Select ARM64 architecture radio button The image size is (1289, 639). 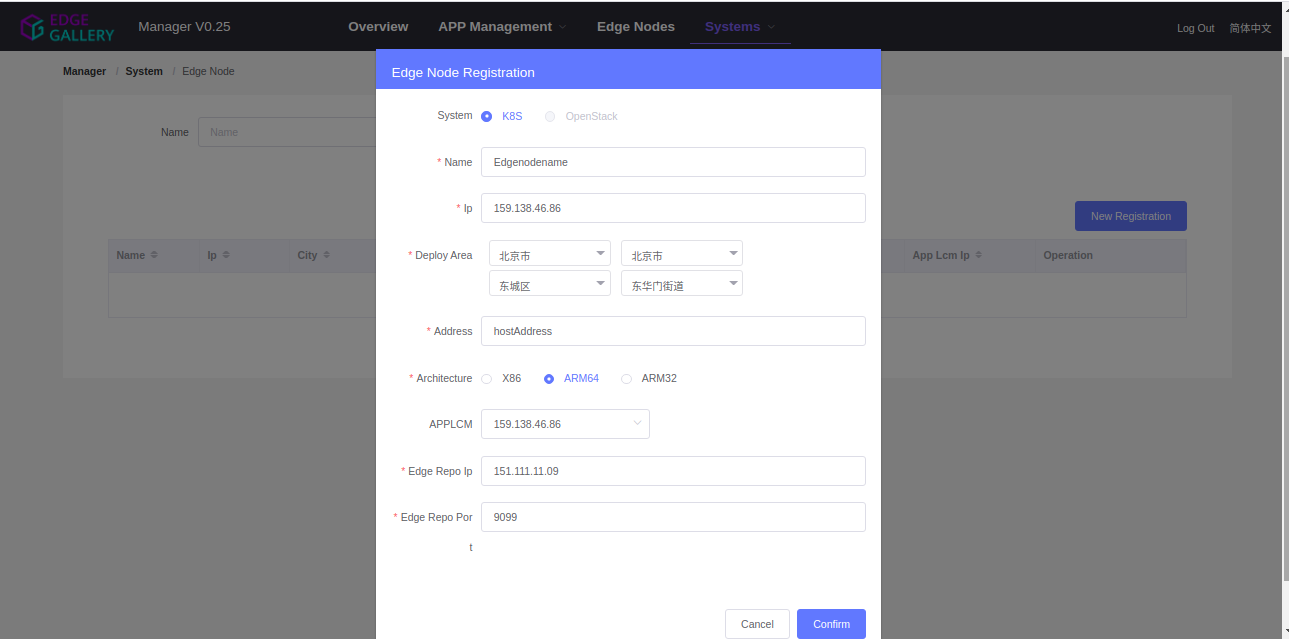(549, 379)
